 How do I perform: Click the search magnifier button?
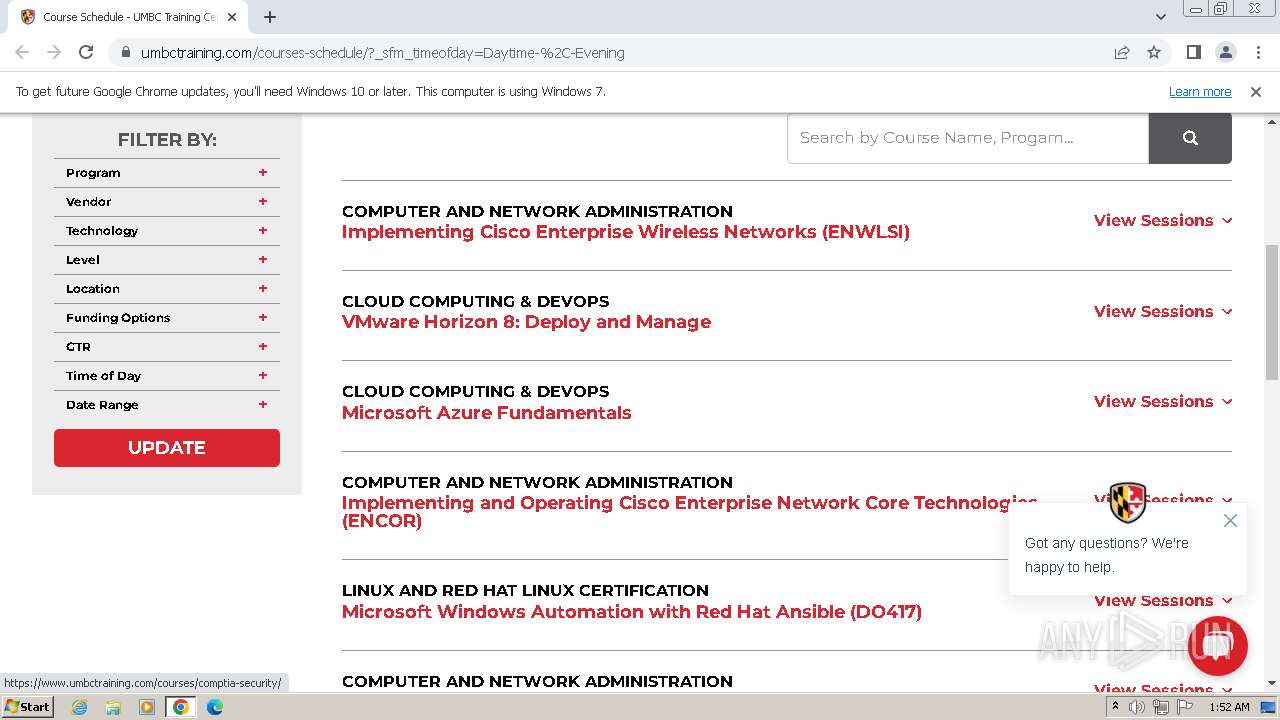click(1190, 138)
